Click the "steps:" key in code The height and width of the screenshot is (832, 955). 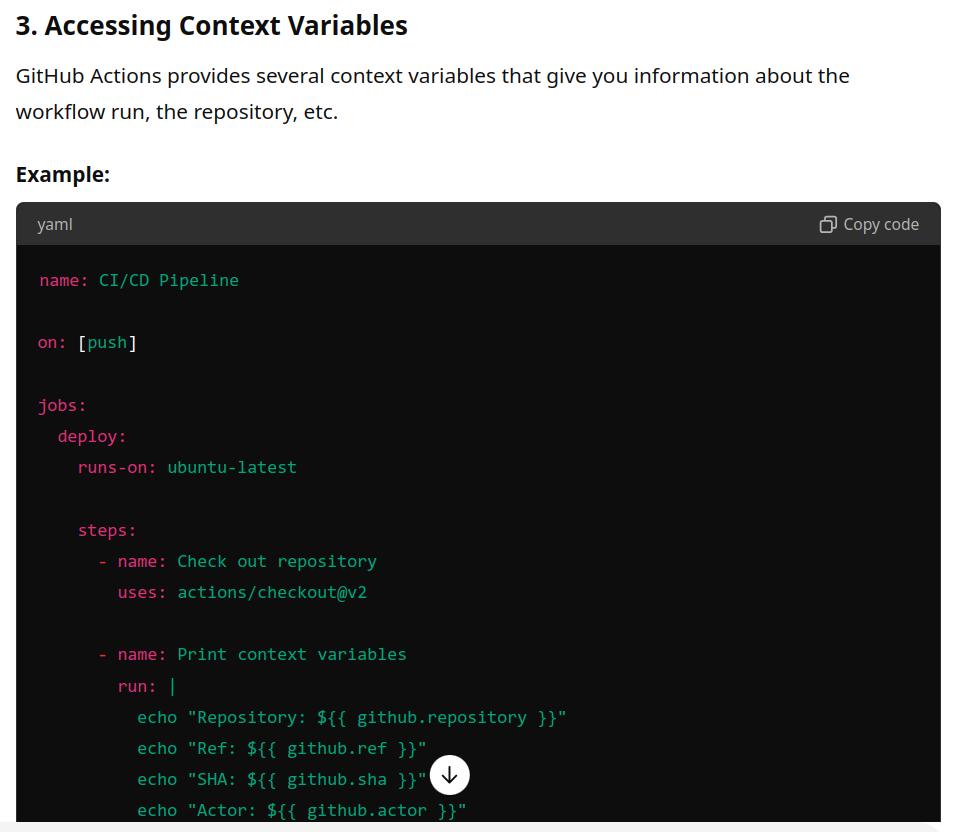pos(107,530)
